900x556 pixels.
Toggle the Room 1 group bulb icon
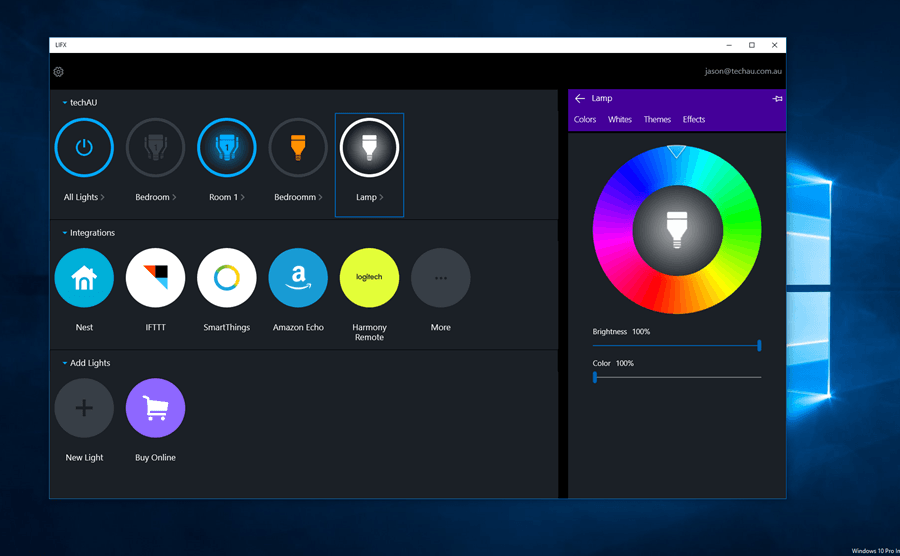pos(227,147)
